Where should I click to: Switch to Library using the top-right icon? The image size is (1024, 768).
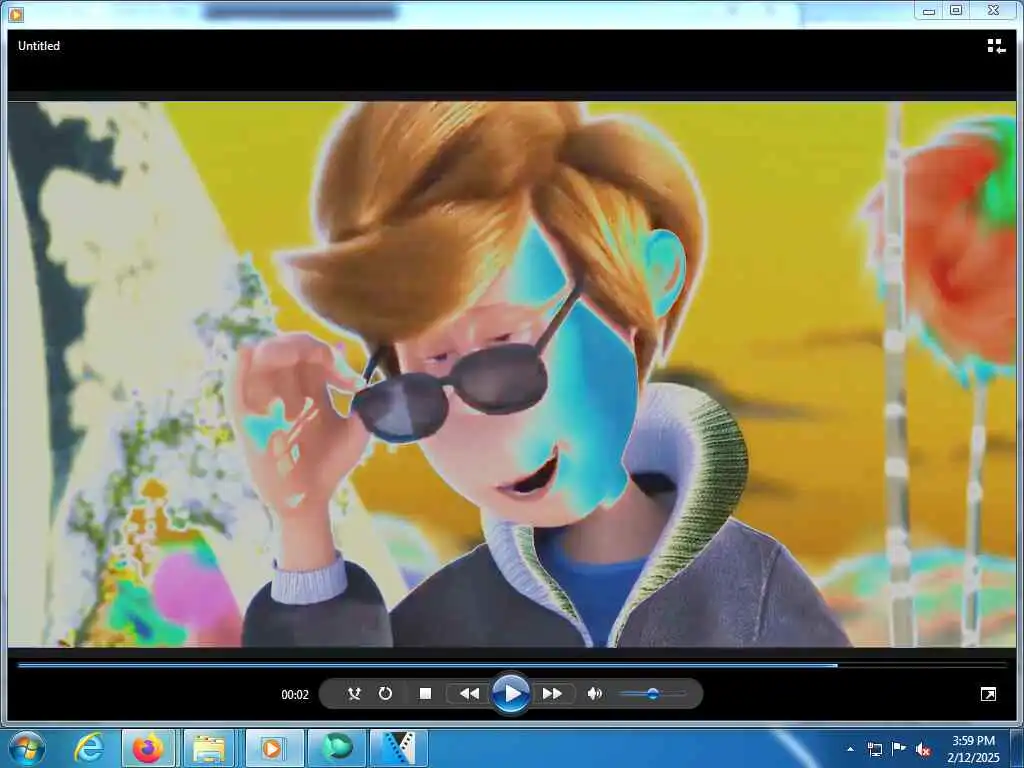coord(996,46)
